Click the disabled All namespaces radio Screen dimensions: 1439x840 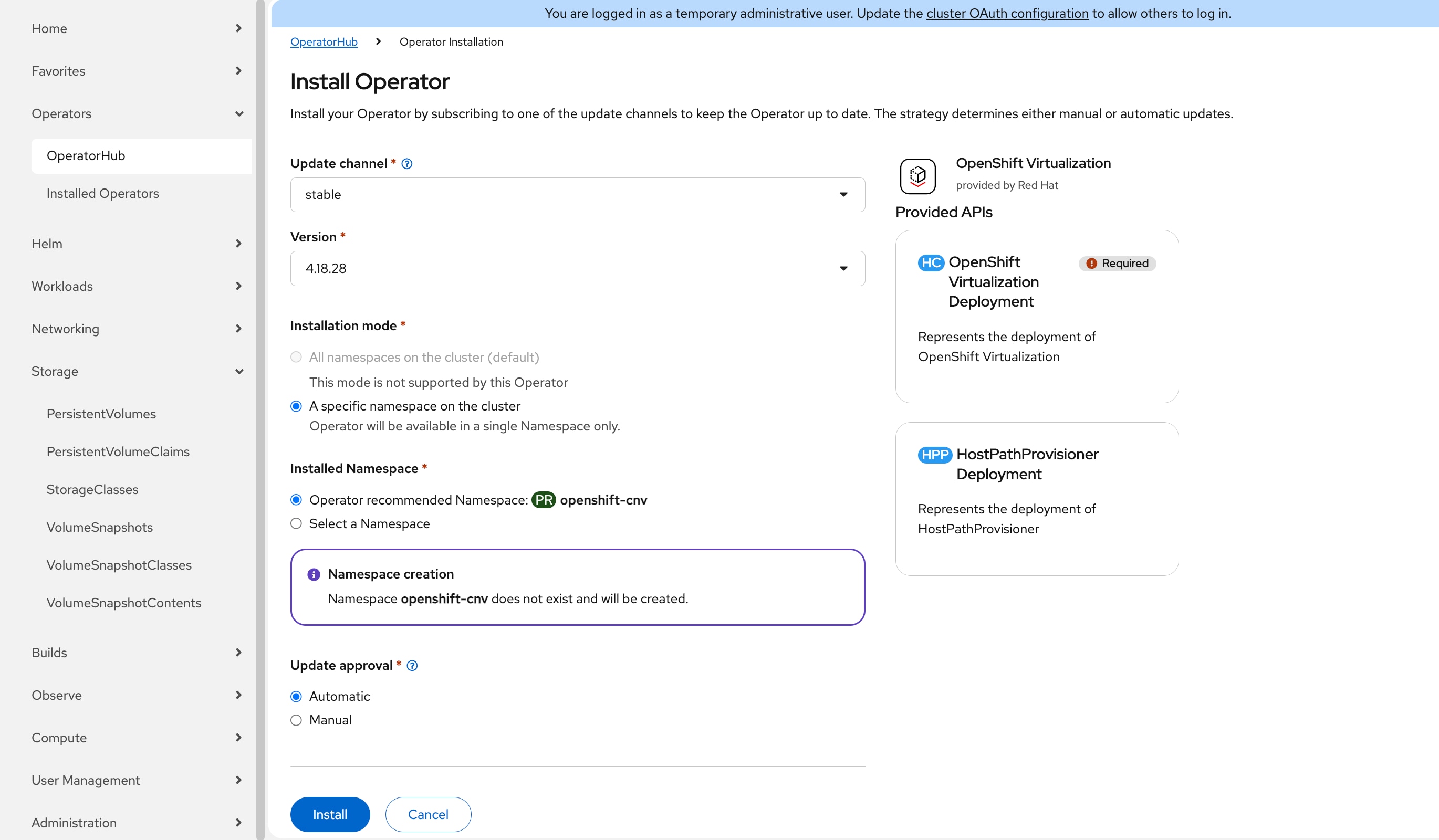tap(296, 357)
